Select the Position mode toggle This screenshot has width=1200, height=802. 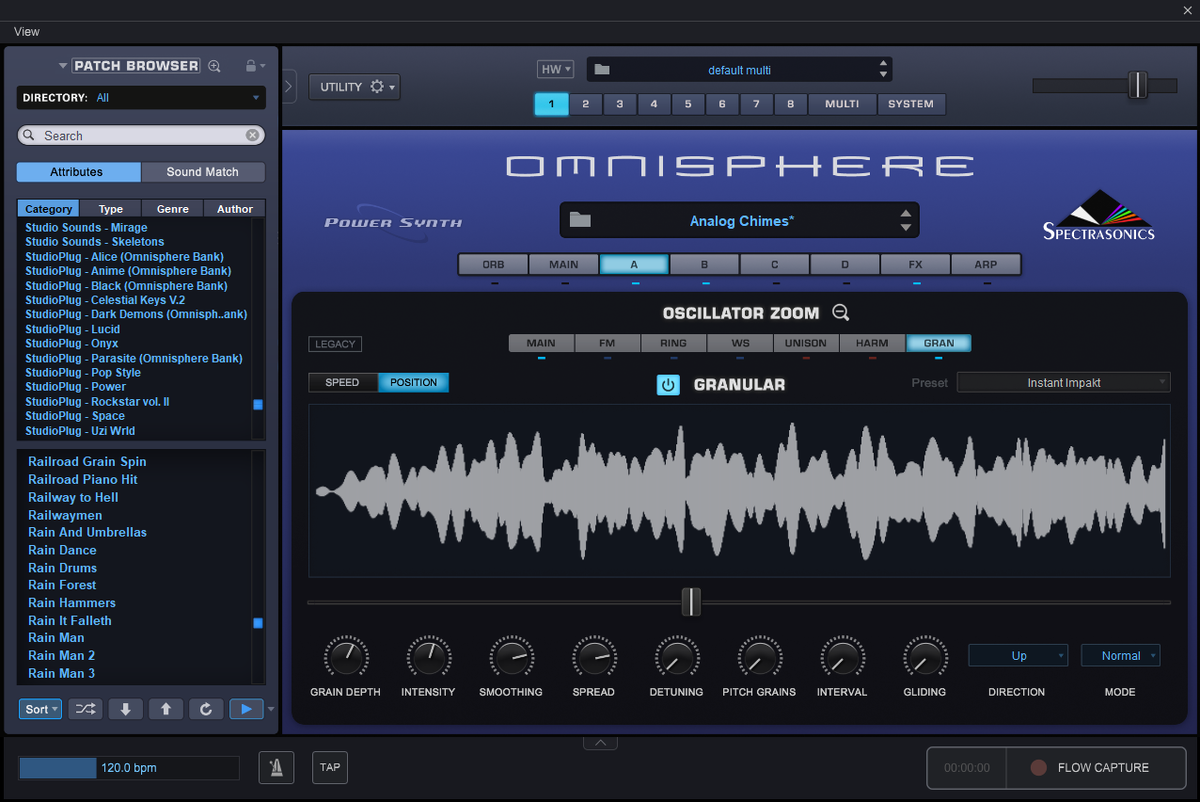click(414, 382)
